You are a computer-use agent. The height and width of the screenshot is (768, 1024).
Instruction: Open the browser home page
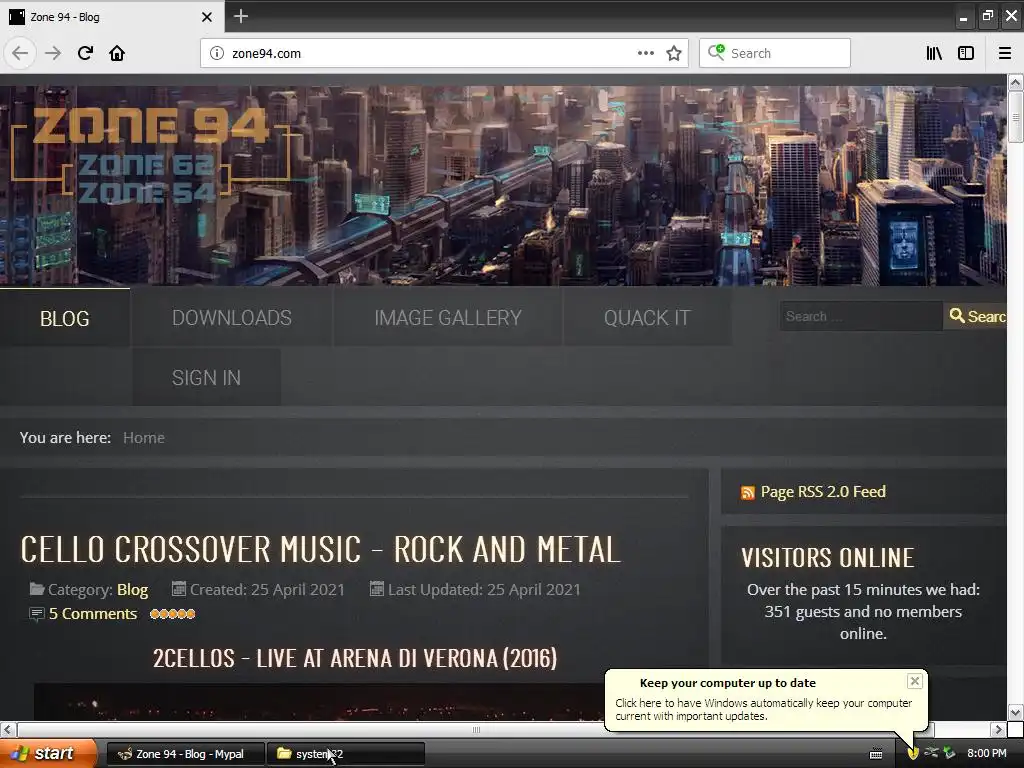pos(117,53)
